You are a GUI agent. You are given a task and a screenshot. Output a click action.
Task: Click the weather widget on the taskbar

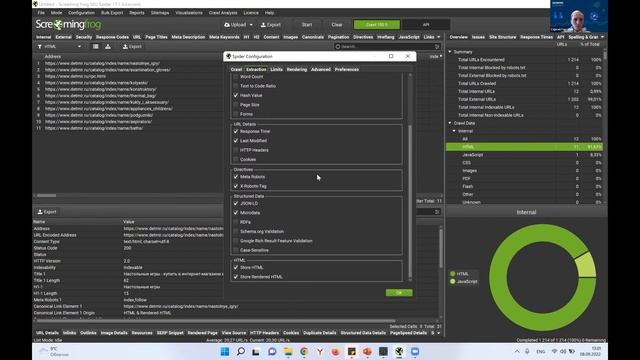click(55, 351)
